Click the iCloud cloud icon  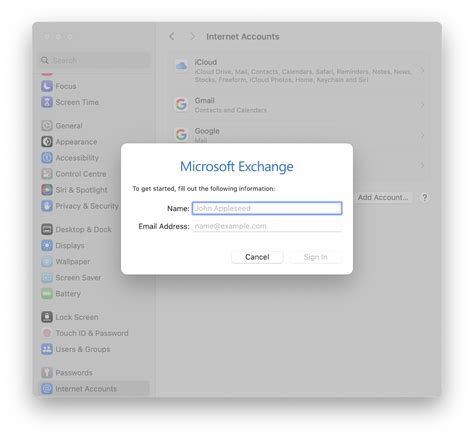(181, 66)
